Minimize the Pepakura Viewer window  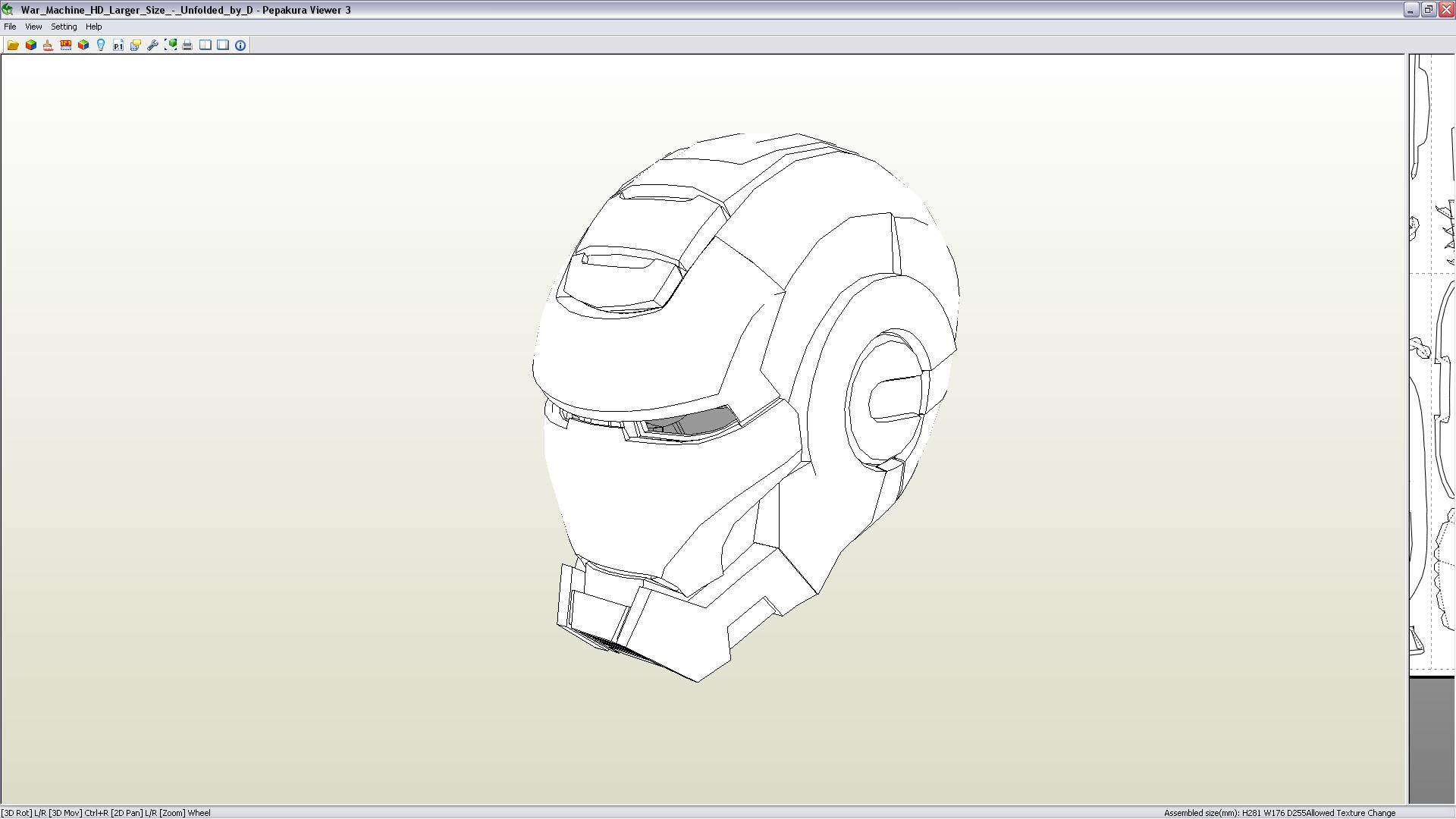coord(1410,10)
